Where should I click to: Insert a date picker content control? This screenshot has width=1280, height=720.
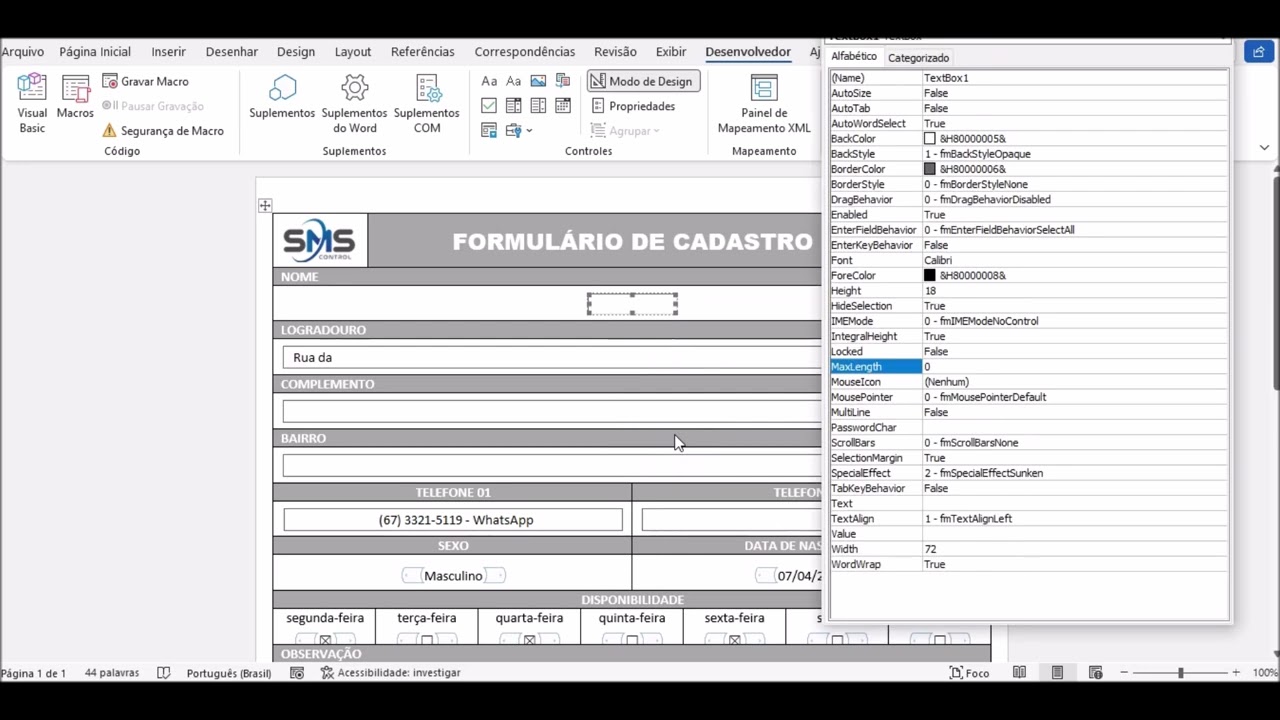point(563,106)
